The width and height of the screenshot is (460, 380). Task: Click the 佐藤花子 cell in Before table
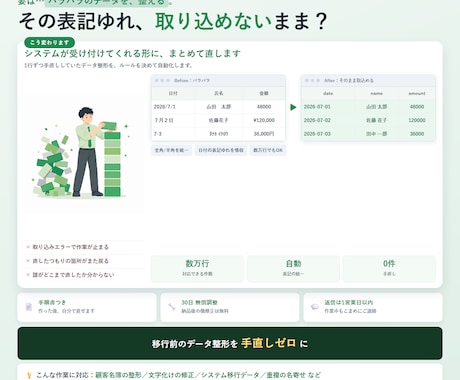[x=219, y=120]
